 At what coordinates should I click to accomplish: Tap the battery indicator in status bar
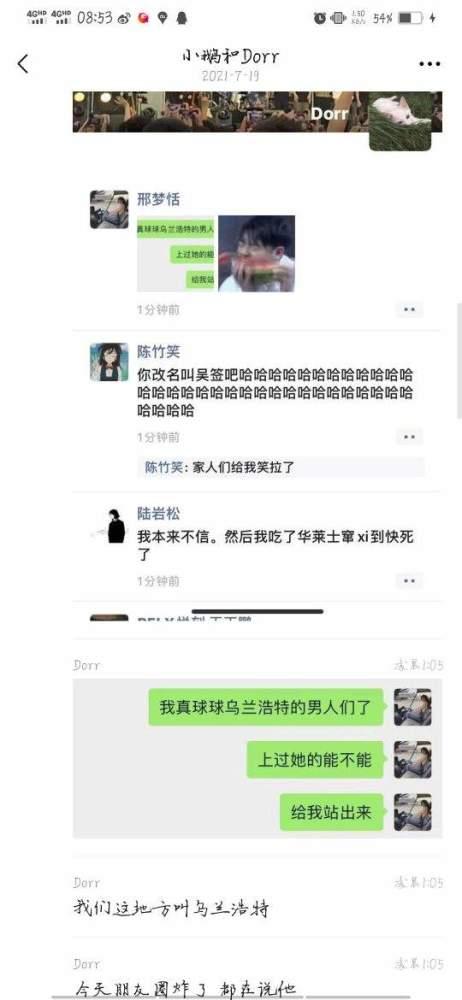pyautogui.click(x=410, y=18)
